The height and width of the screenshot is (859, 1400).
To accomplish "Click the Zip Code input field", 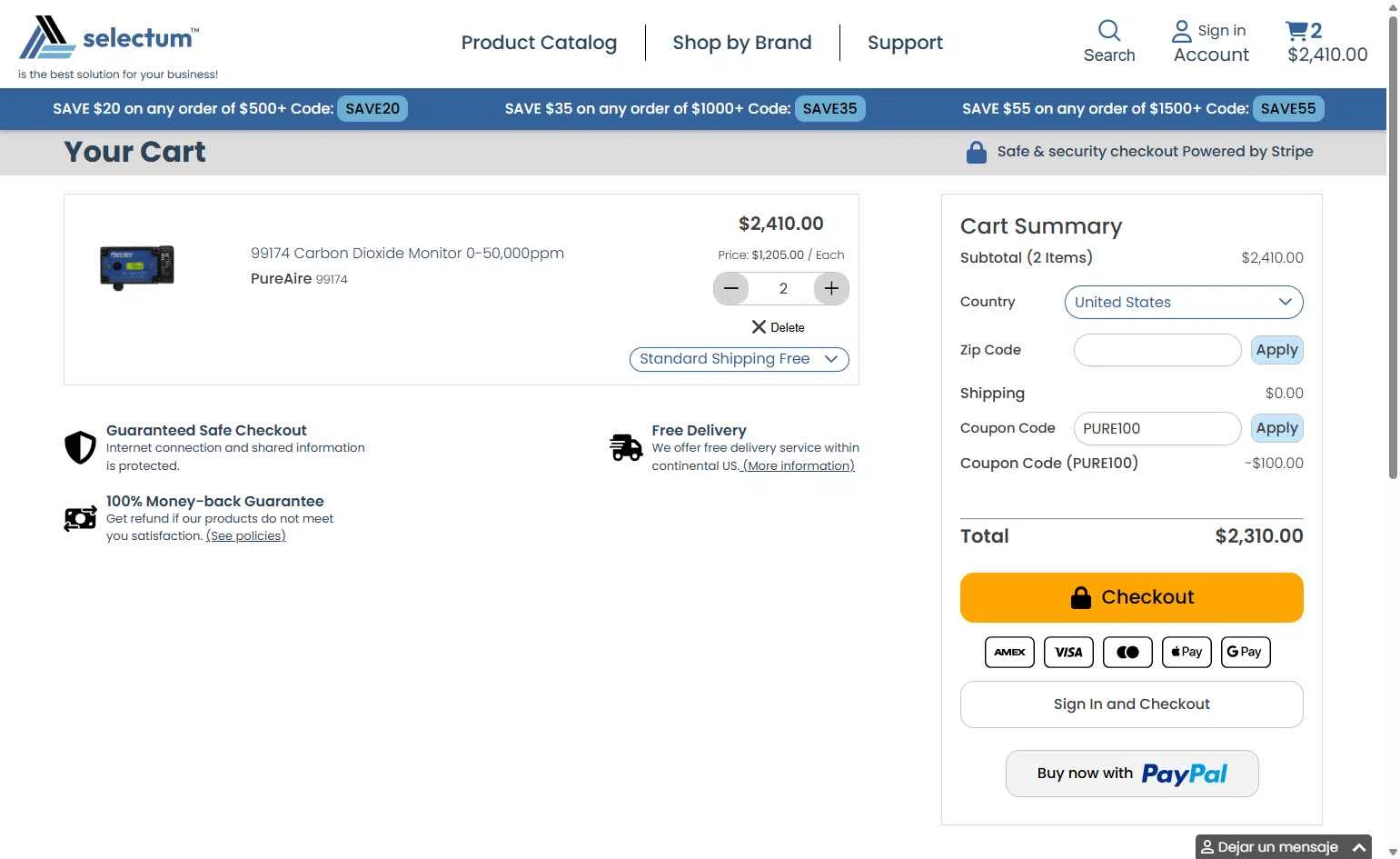I will pos(1157,350).
